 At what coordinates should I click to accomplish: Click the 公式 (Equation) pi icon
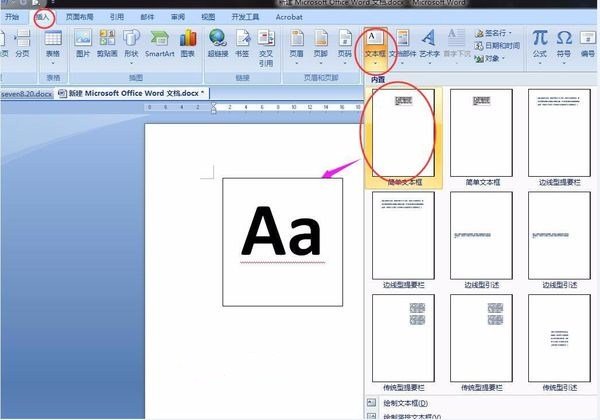click(539, 42)
